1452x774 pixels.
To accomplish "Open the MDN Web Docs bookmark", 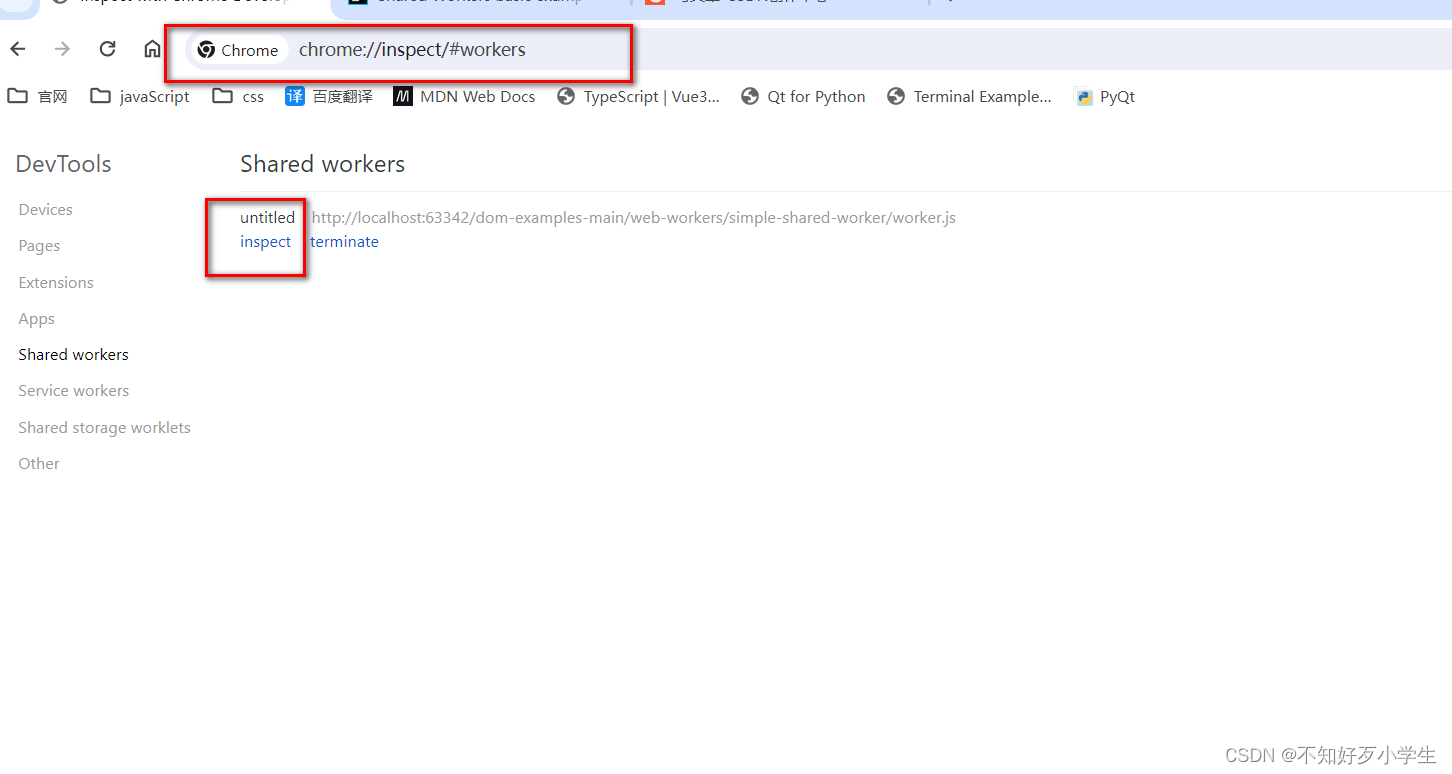I will point(463,96).
